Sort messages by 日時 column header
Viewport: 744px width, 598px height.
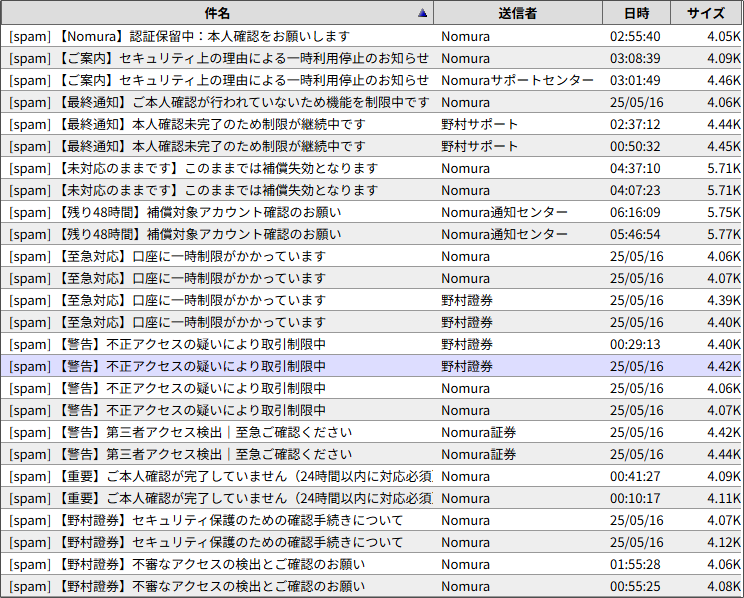[x=636, y=13]
